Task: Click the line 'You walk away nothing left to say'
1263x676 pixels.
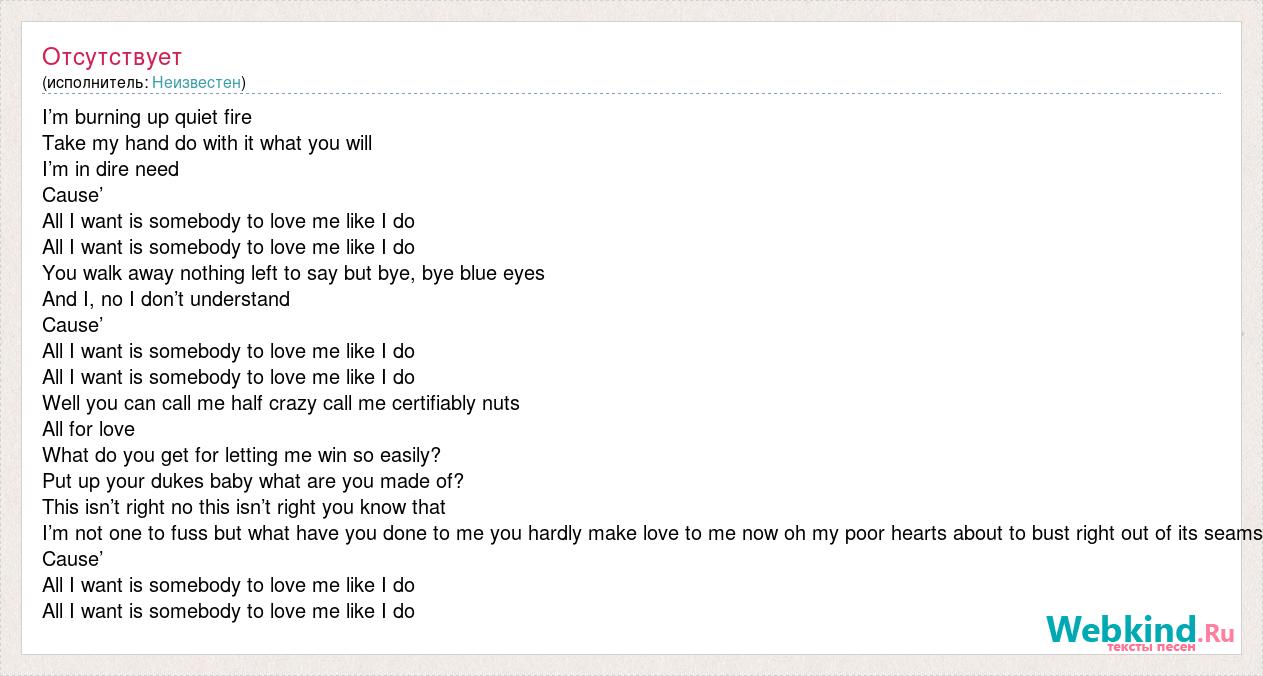Action: 293,273
